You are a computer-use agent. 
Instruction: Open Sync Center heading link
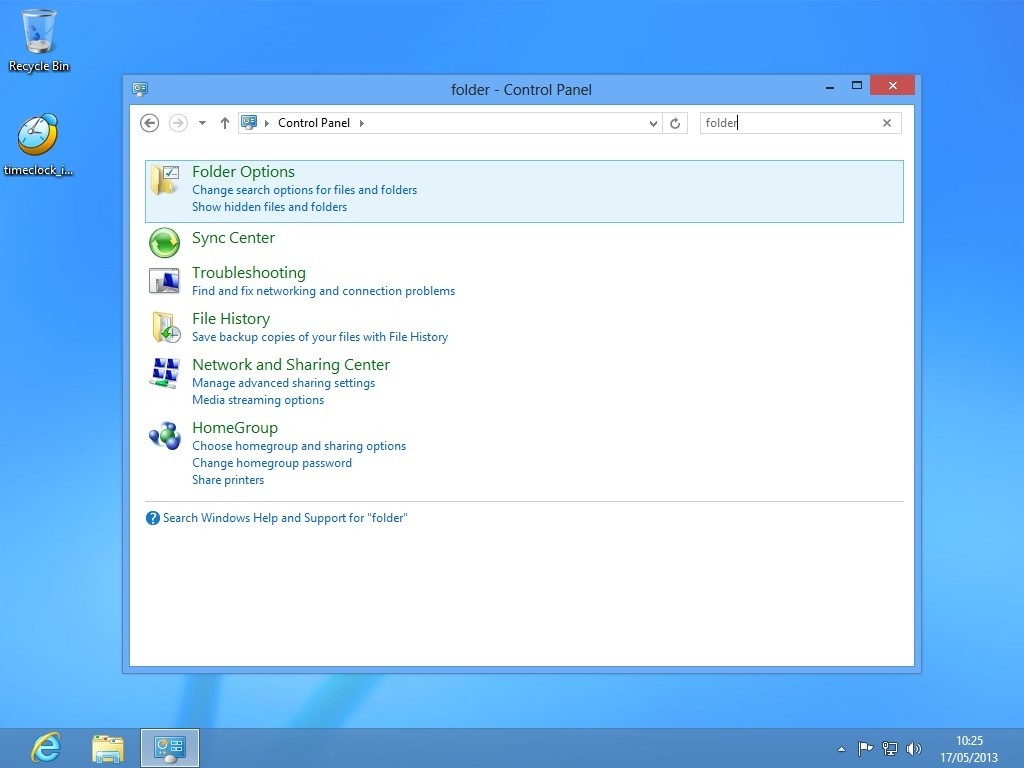coord(233,238)
